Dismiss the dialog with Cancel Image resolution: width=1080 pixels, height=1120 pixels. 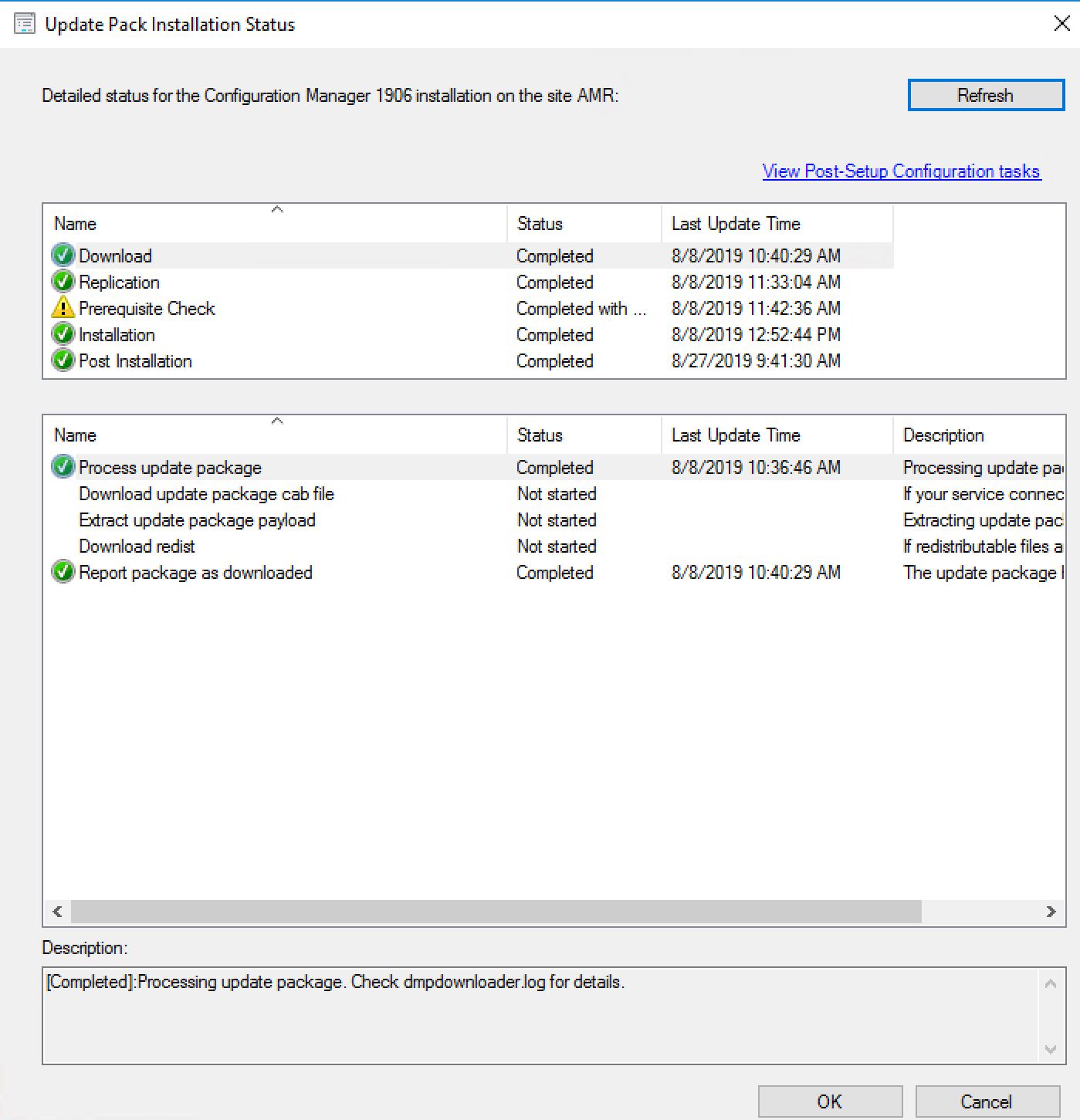(987, 1101)
